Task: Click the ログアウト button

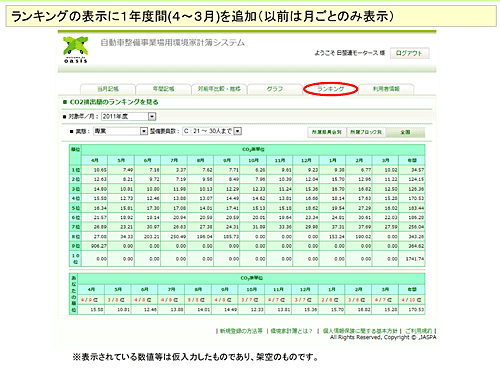Action: click(x=409, y=53)
